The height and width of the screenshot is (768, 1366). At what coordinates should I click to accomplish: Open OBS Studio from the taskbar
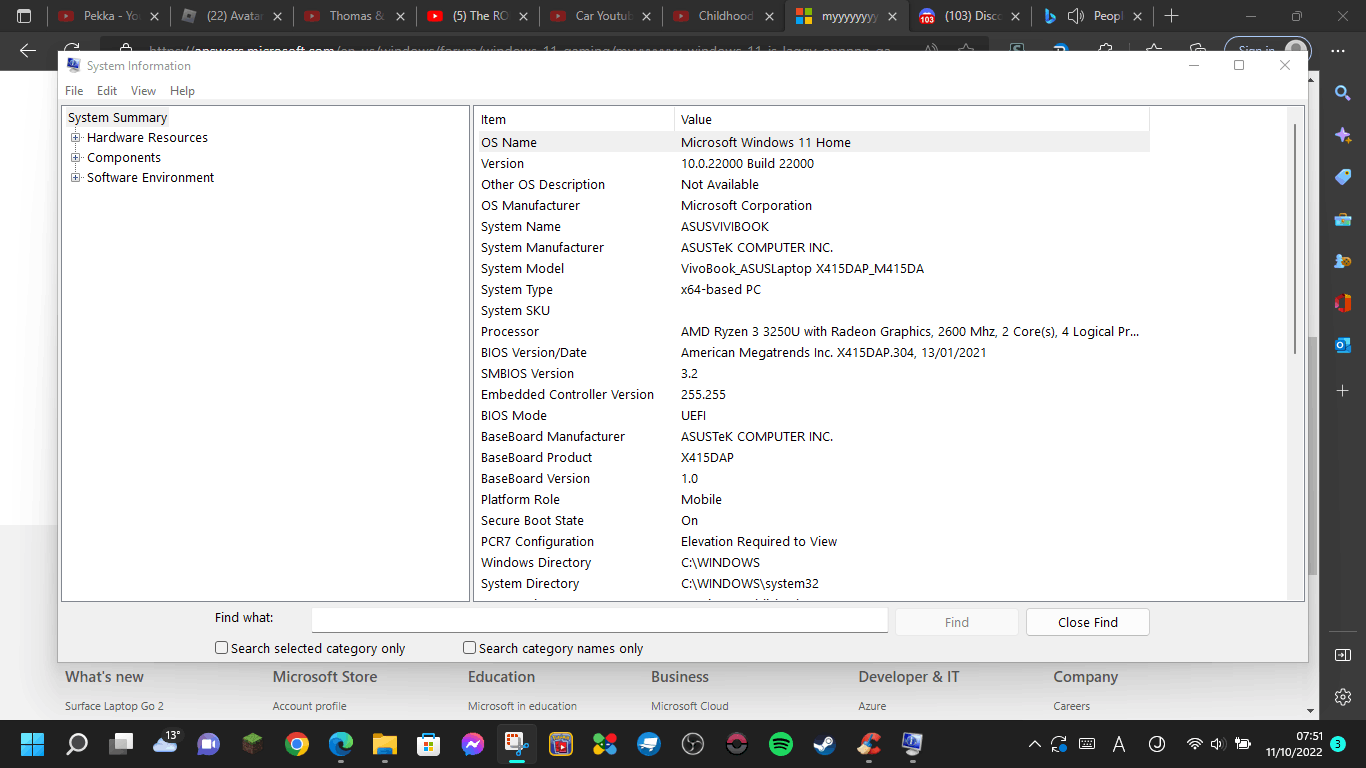click(x=693, y=744)
